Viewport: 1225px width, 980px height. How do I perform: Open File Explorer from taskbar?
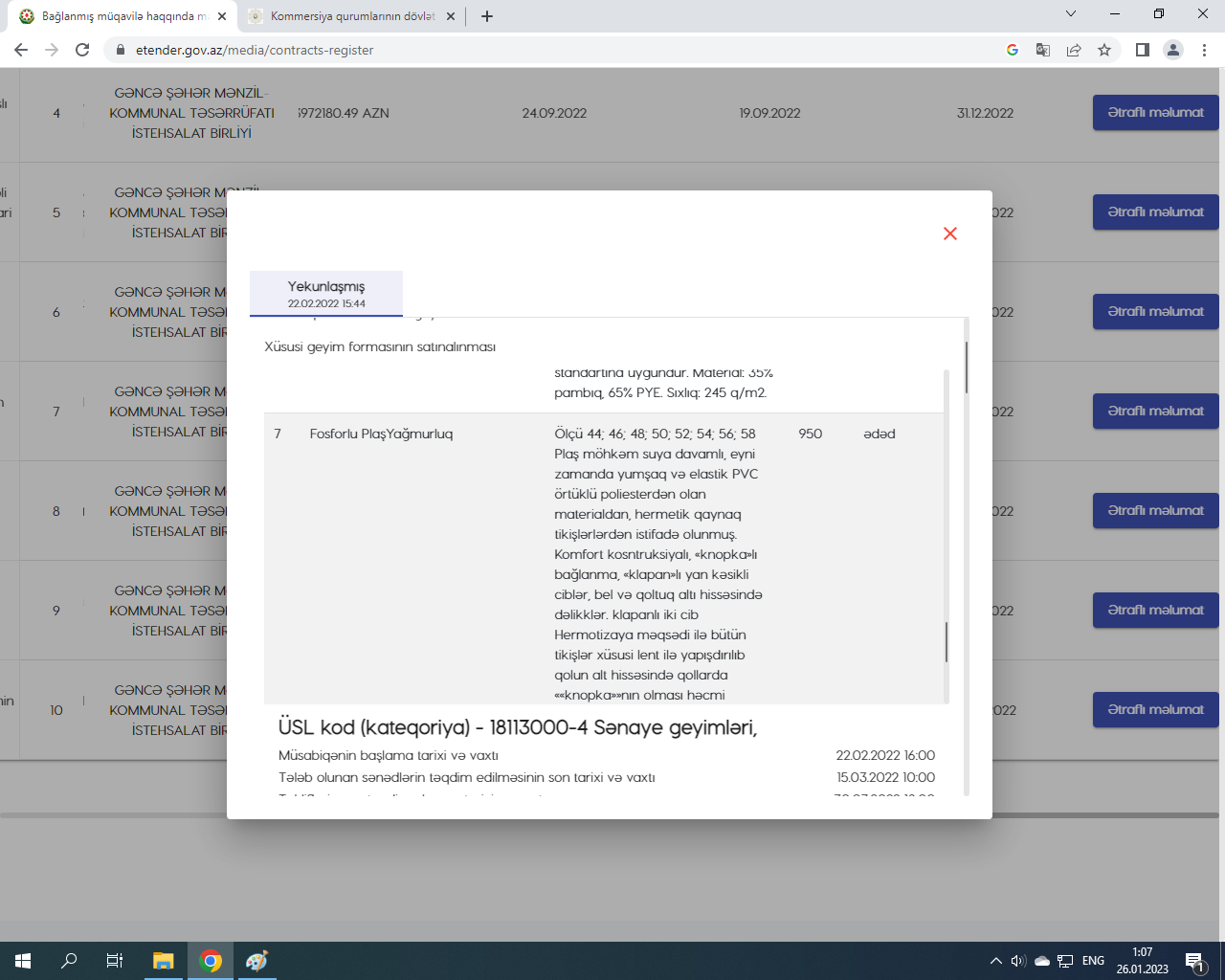[164, 961]
